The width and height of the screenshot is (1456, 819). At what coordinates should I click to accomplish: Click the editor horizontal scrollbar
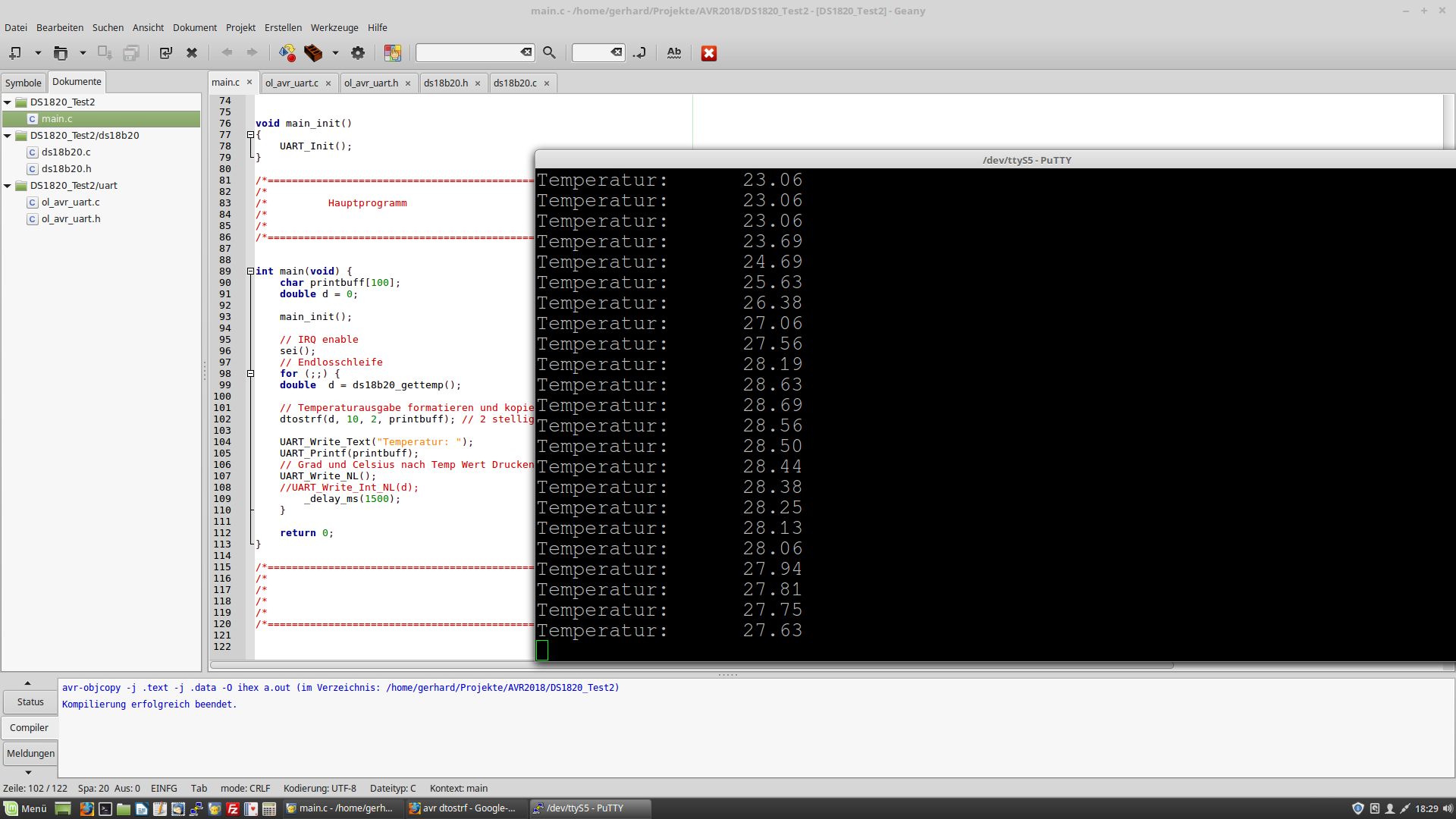pos(692,666)
